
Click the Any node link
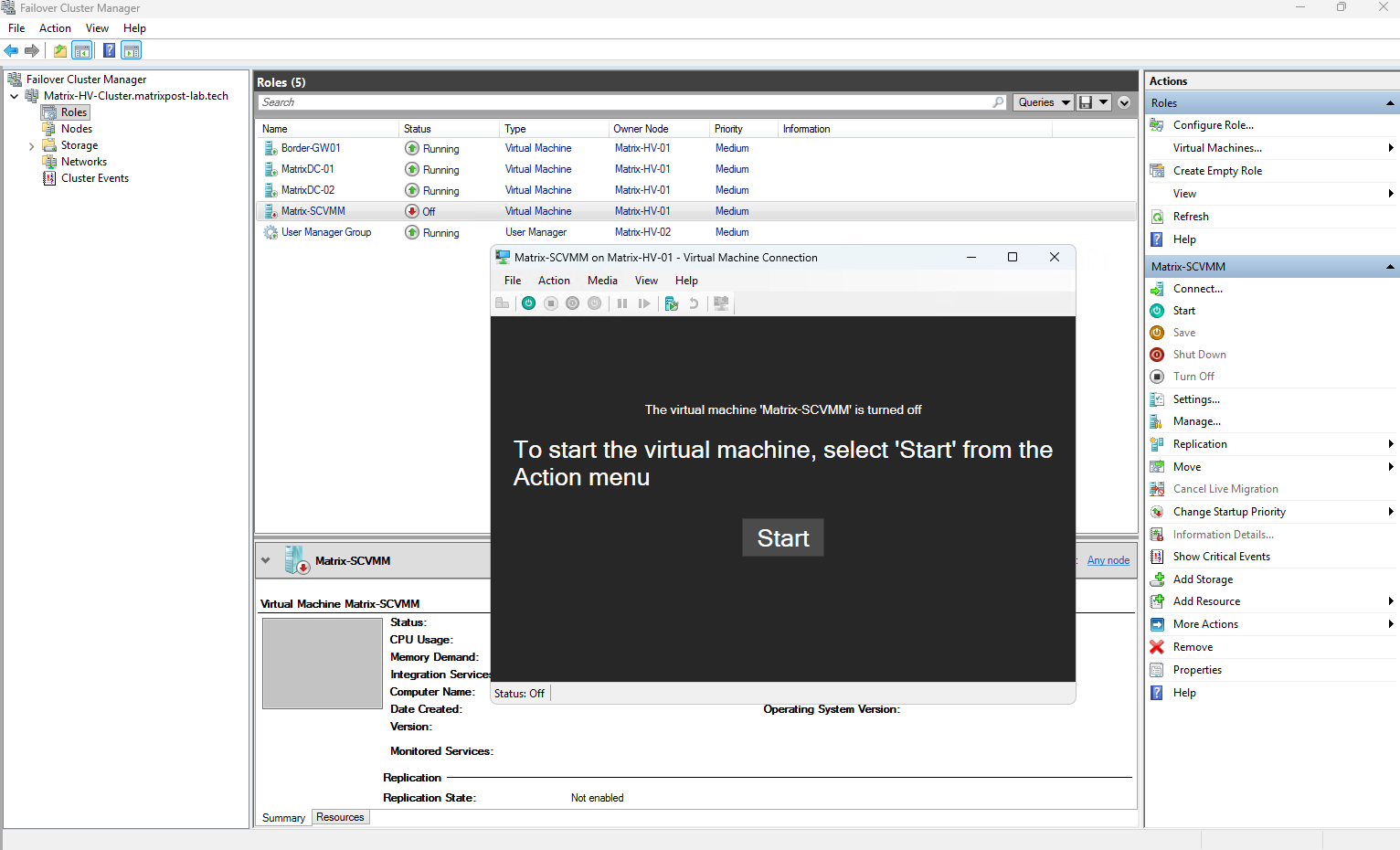(1108, 560)
